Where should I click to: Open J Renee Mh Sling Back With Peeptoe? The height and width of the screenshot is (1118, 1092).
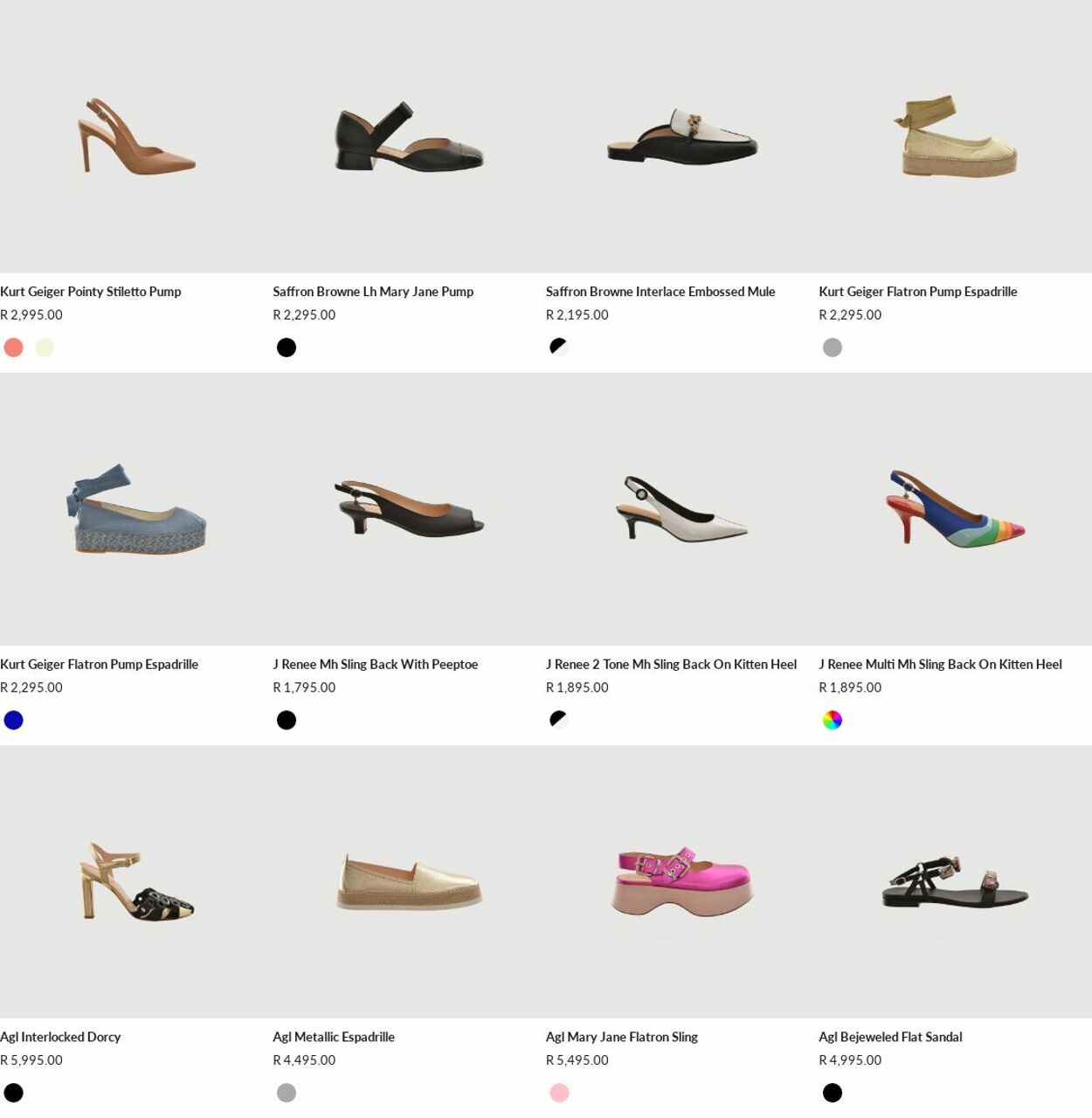[x=376, y=665]
